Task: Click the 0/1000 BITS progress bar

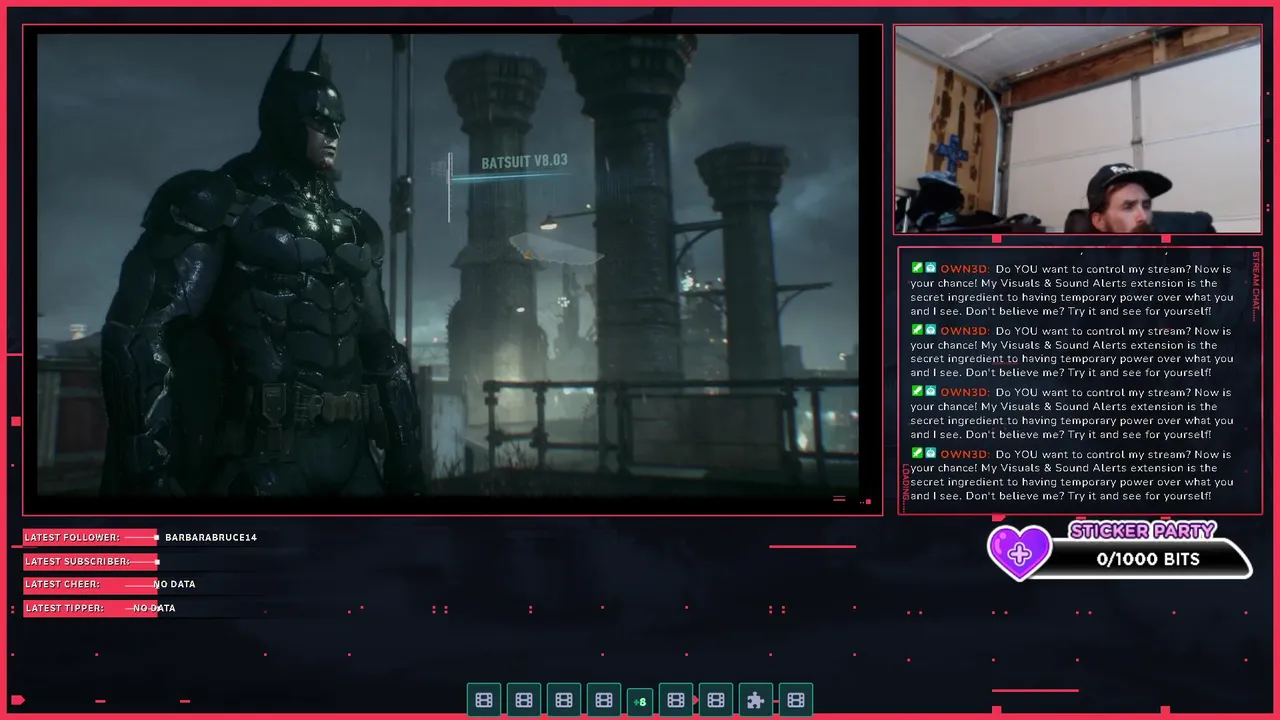Action: tap(1148, 560)
